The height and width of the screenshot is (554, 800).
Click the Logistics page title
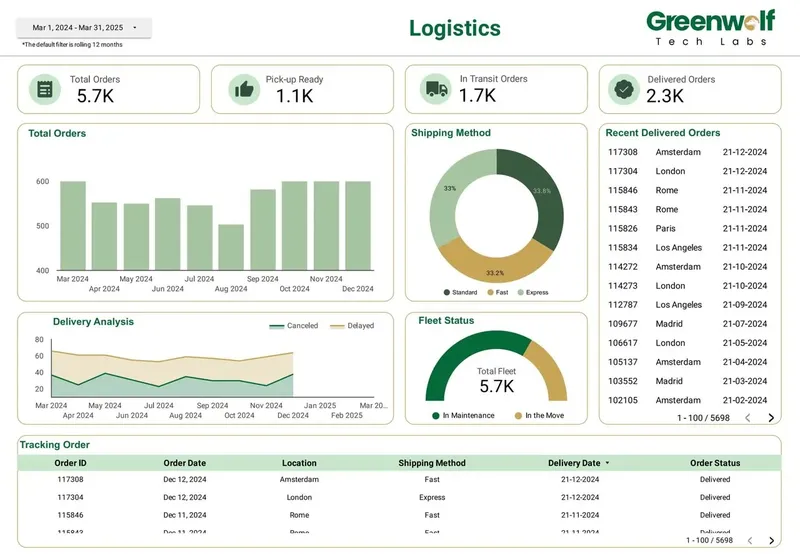click(455, 29)
